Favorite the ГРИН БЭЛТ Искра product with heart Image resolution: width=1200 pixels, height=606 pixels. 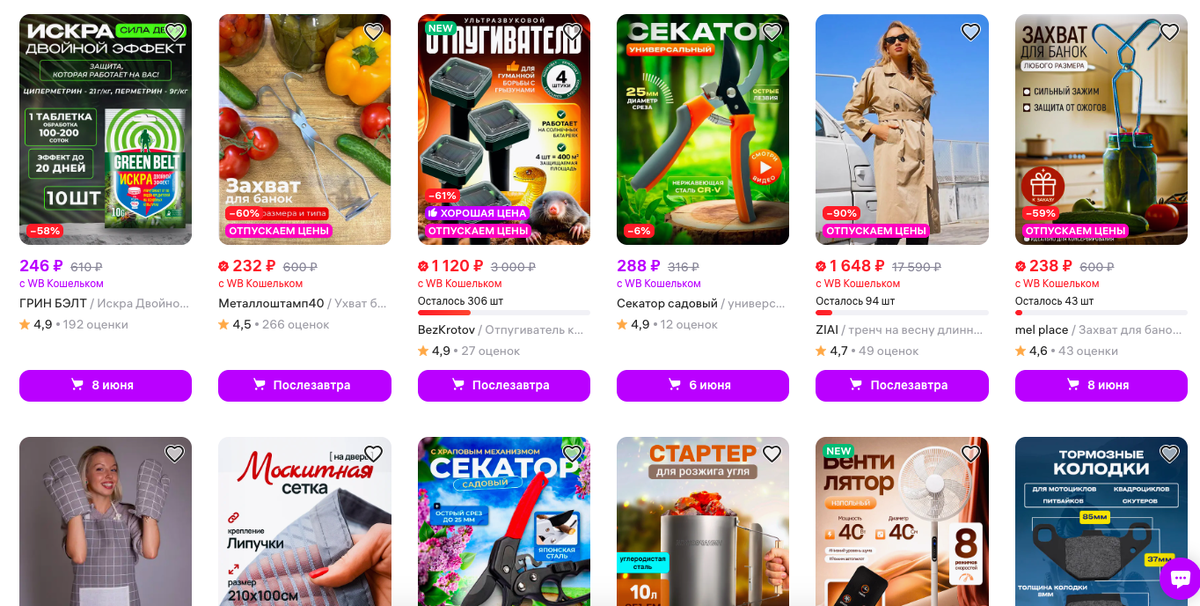(x=174, y=32)
